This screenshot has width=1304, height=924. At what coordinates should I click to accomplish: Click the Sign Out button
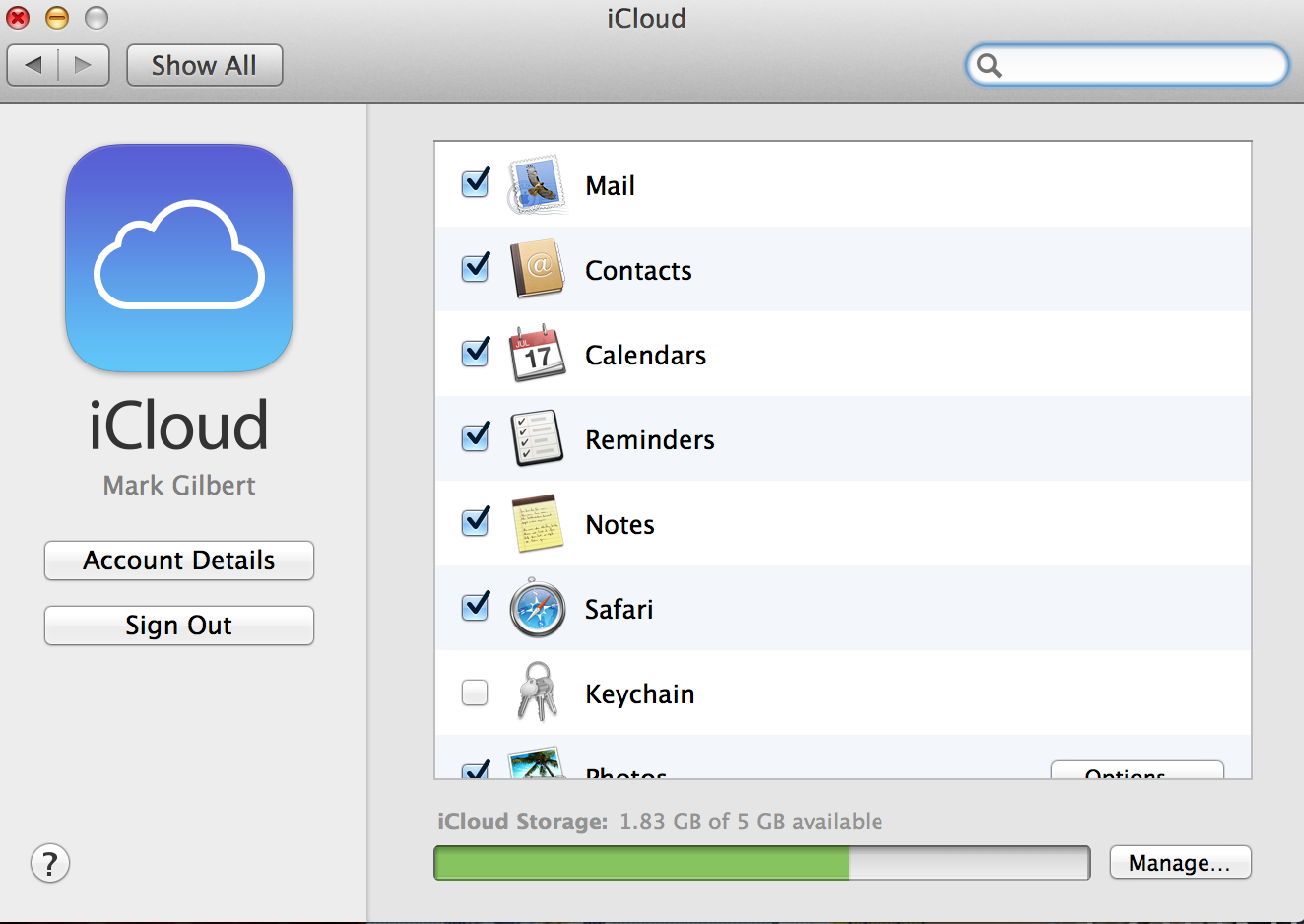(x=179, y=626)
